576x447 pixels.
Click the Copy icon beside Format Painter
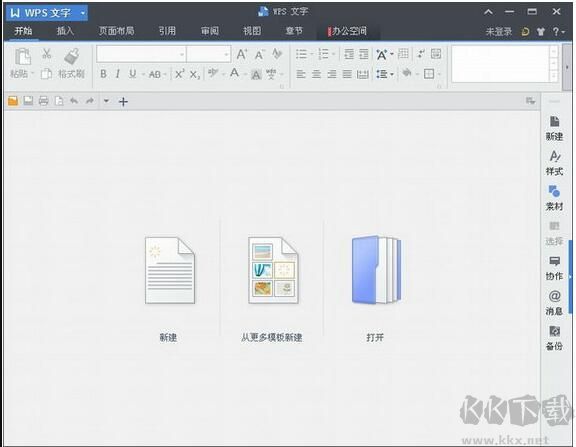[46, 74]
